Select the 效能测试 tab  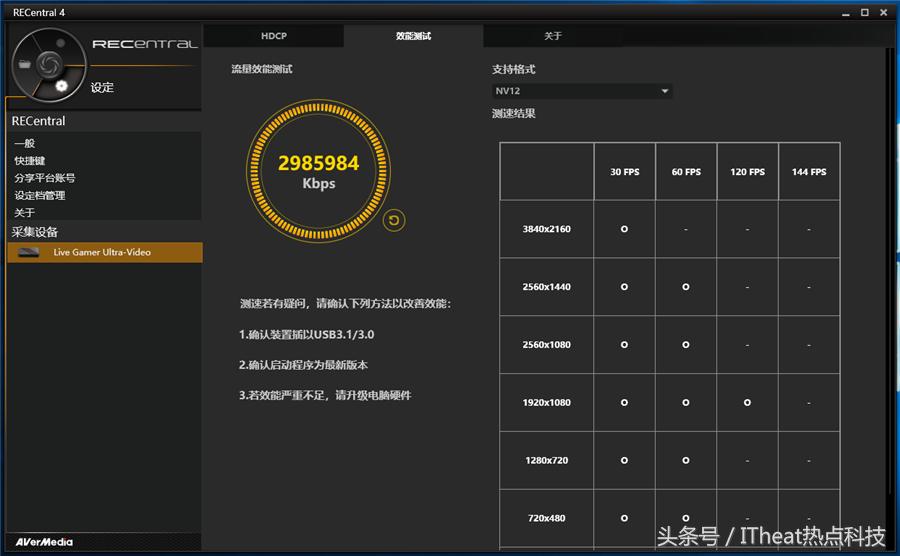[x=413, y=36]
